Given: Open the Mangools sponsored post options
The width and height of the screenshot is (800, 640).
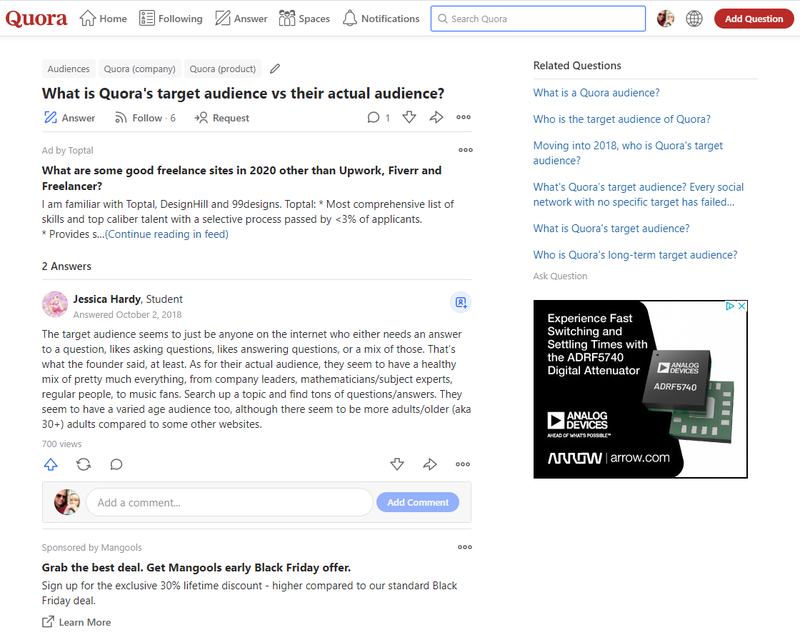Looking at the screenshot, I should pos(465,547).
